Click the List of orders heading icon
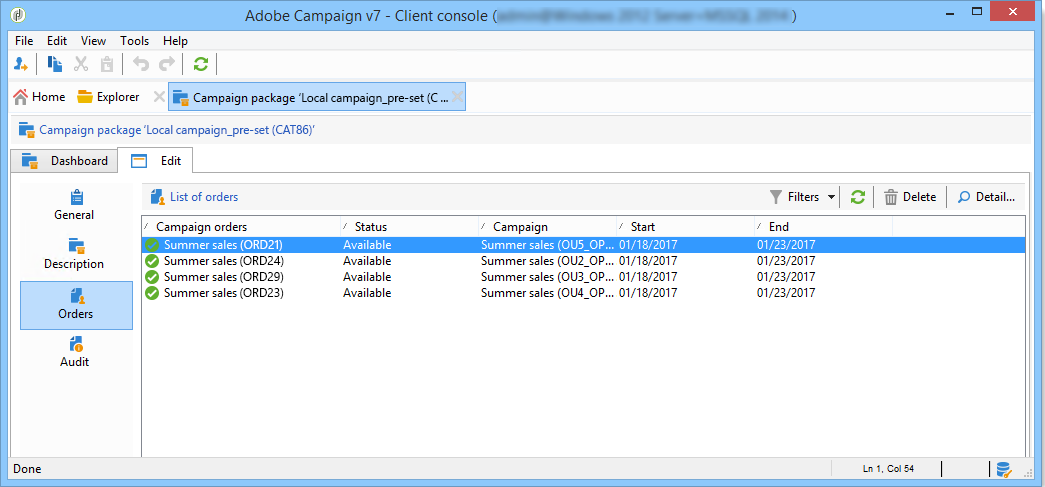The width and height of the screenshot is (1045, 487). (157, 197)
